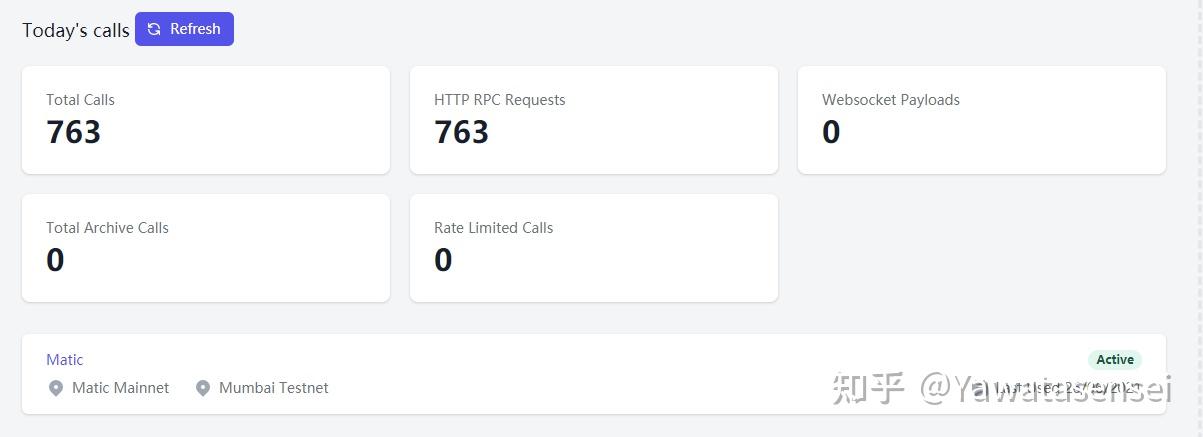Click the location pin beside Mumbai Testnet

pos(203,388)
